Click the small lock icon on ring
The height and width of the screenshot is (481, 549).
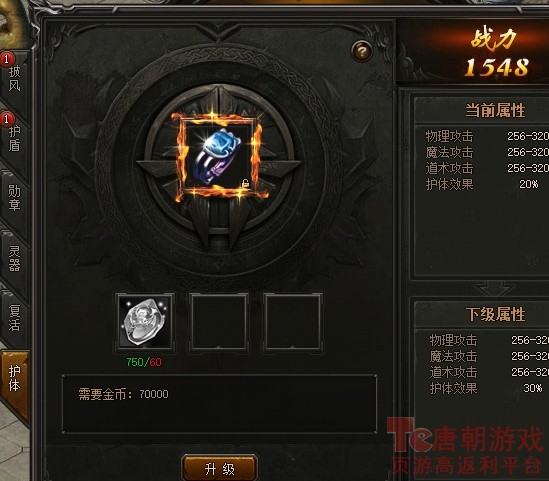[x=246, y=183]
